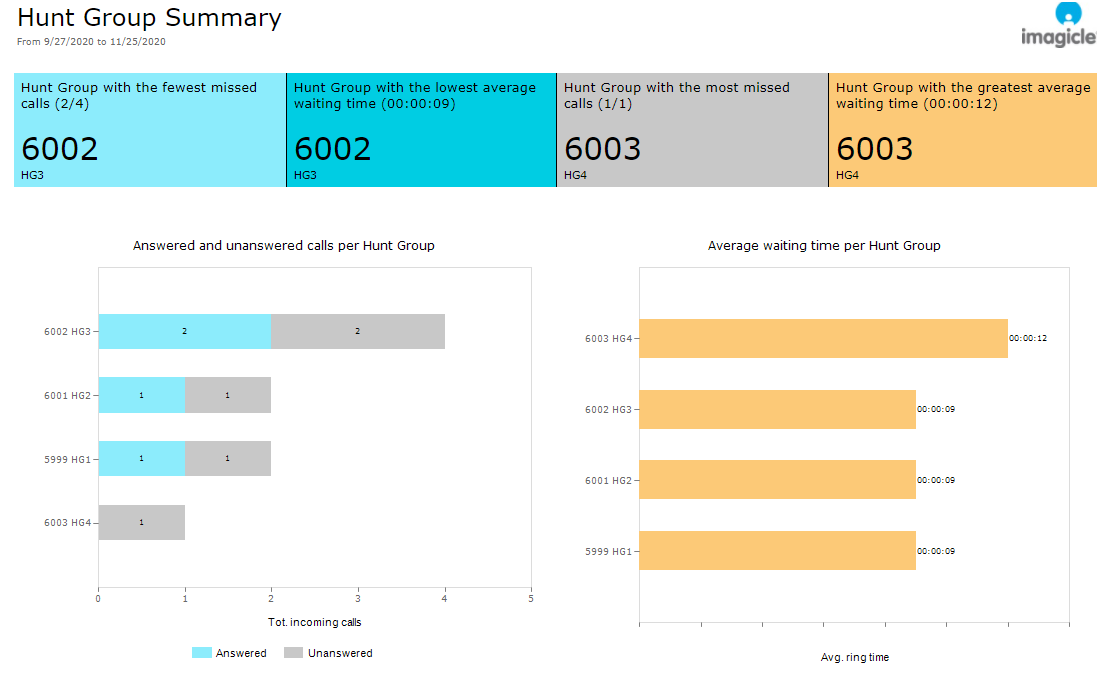Select the 6001 HG2 average waiting time bar
The height and width of the screenshot is (677, 1097).
click(x=777, y=480)
